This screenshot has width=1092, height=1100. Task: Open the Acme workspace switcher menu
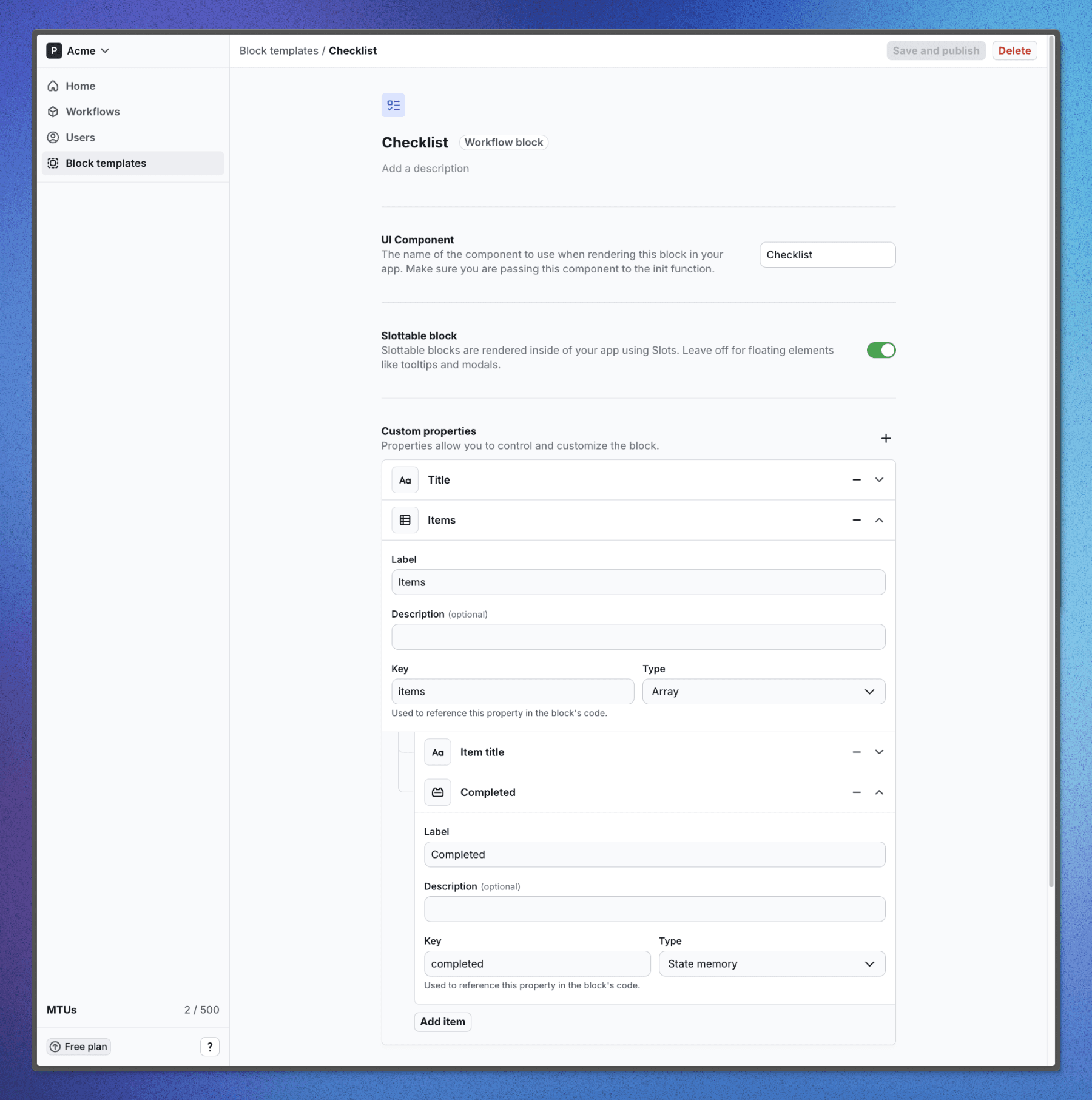tap(79, 50)
